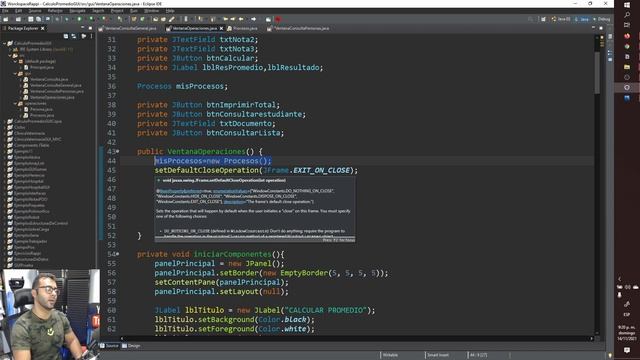This screenshot has height=360, width=640.
Task: Open Windows Task View
Action: point(627,25)
